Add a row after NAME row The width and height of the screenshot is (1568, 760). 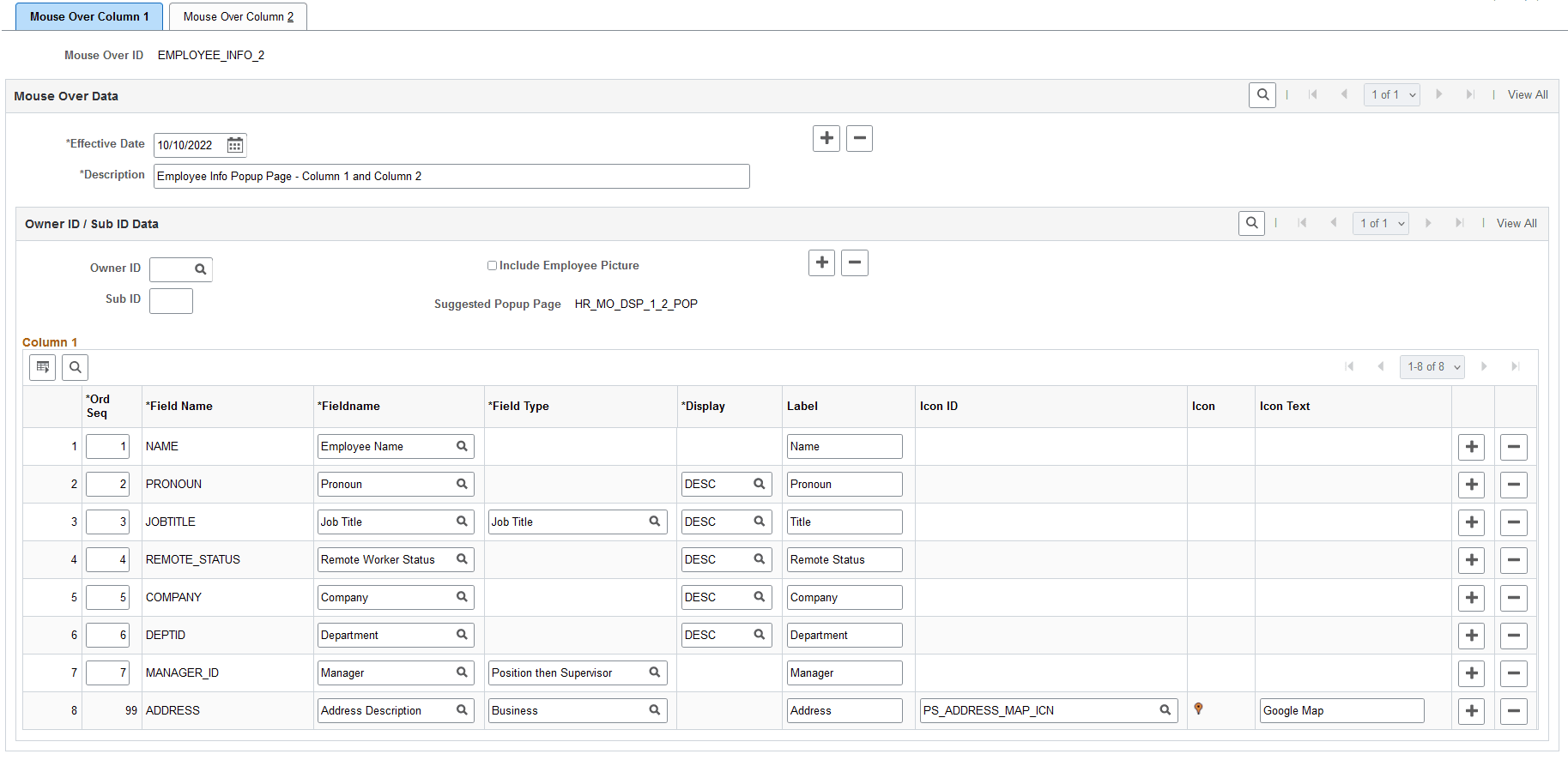tap(1471, 447)
